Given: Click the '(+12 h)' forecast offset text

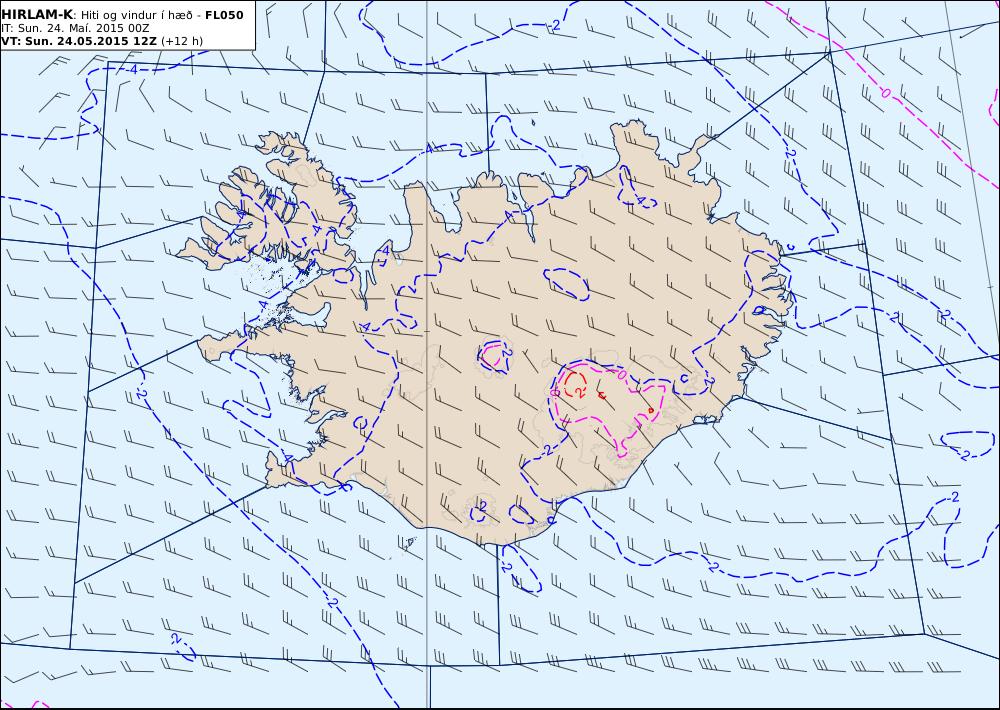Looking at the screenshot, I should (x=182, y=41).
